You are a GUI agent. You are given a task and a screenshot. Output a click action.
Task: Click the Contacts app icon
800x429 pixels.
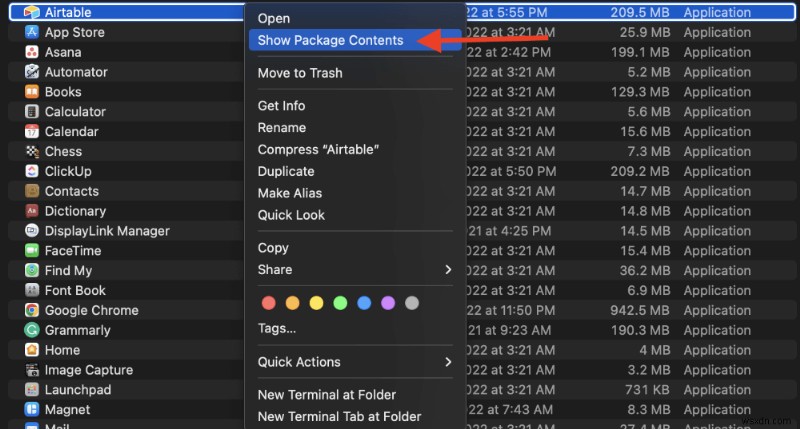point(32,191)
